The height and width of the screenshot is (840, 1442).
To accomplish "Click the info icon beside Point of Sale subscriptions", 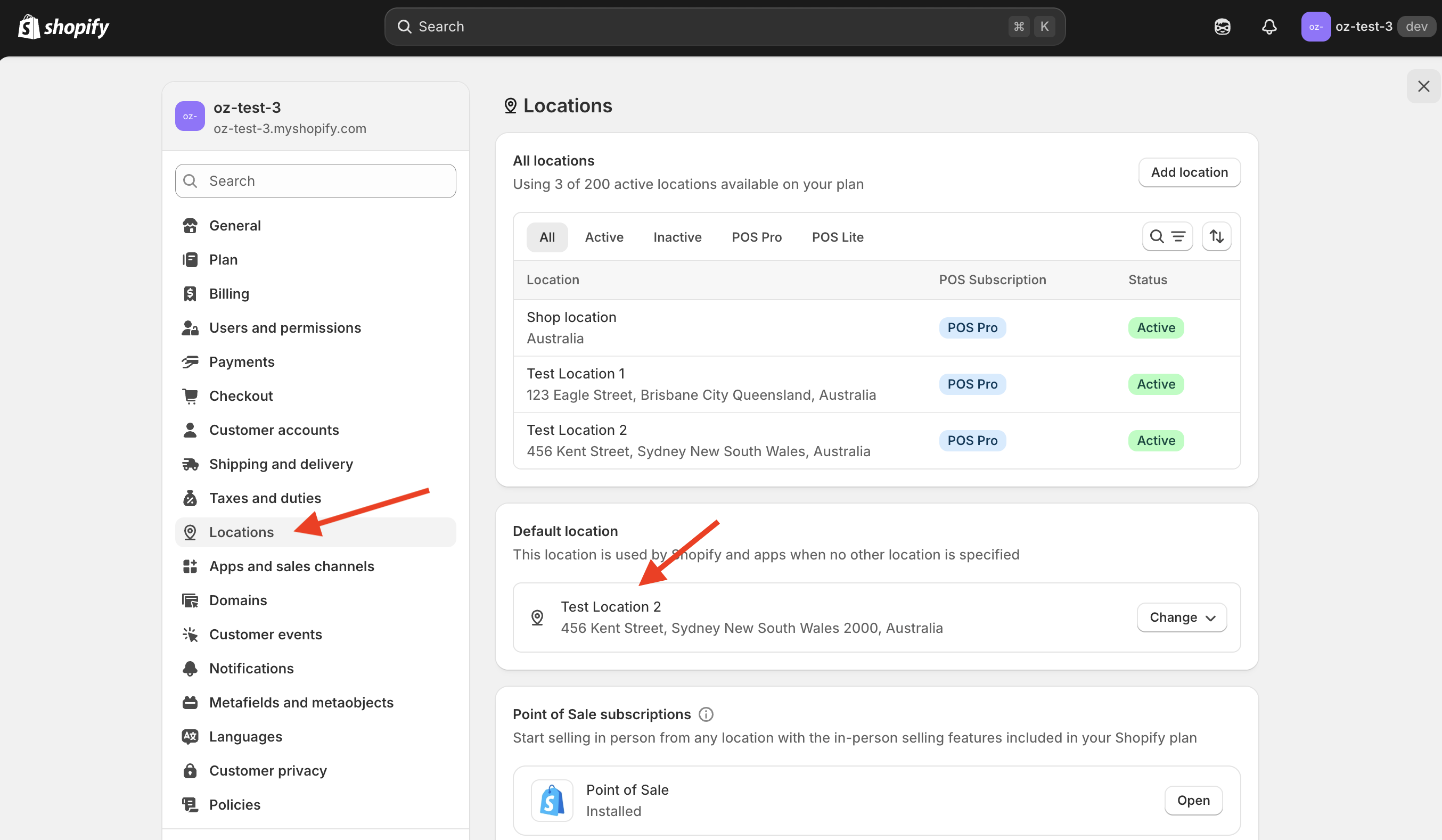I will point(706,714).
